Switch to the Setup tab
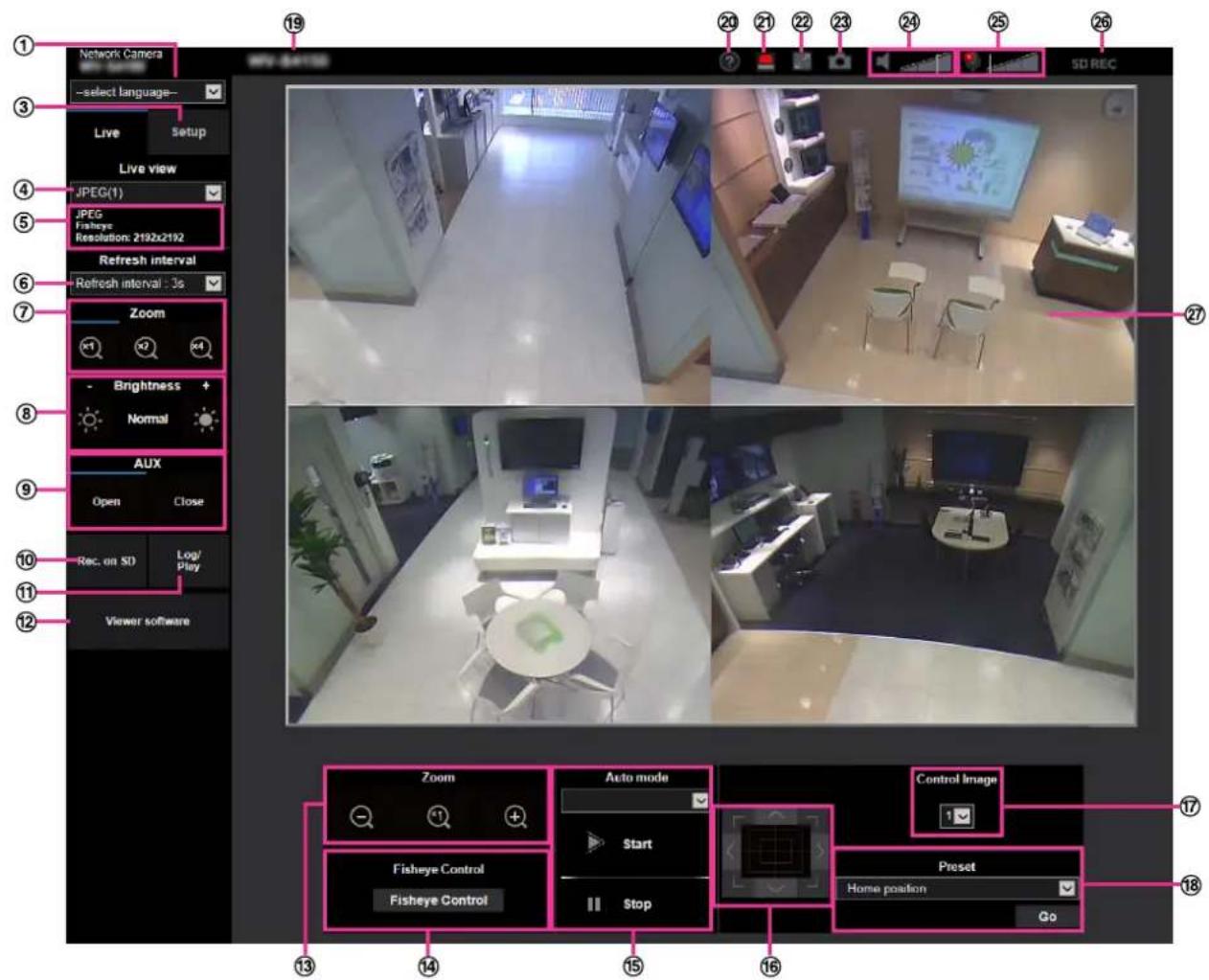Image resolution: width=1209 pixels, height=980 pixels. 189,132
